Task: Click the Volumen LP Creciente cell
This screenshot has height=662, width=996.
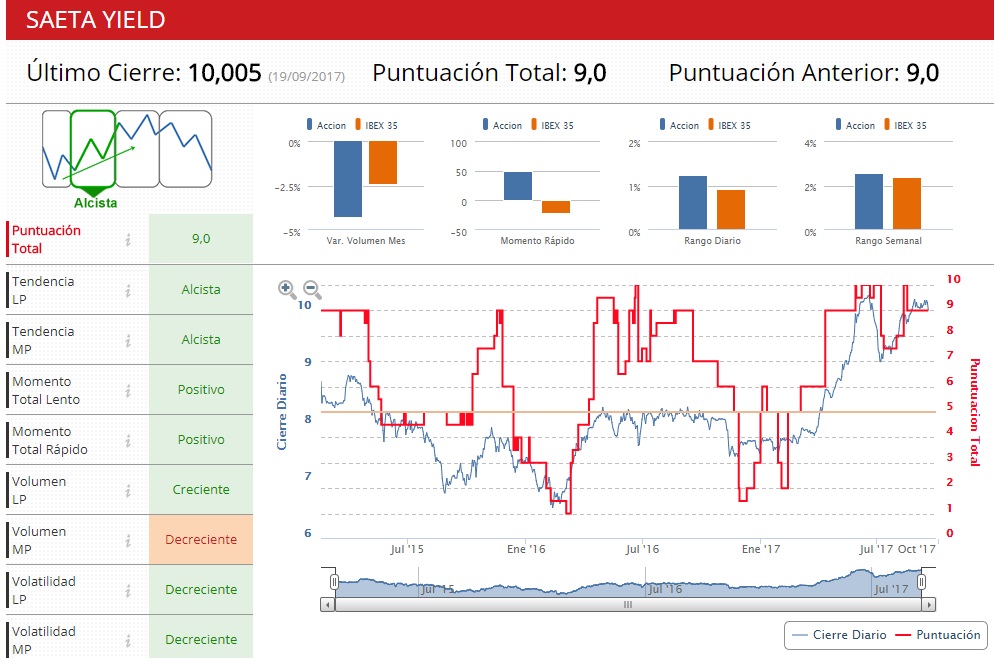Action: click(201, 490)
